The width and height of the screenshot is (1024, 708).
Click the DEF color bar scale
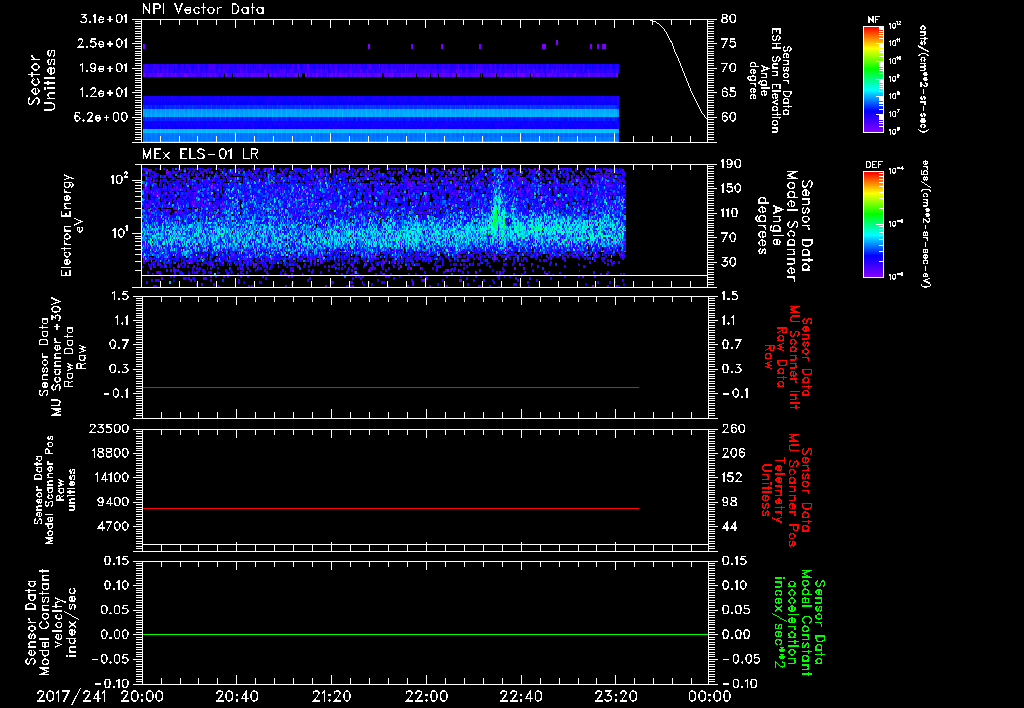pos(873,224)
